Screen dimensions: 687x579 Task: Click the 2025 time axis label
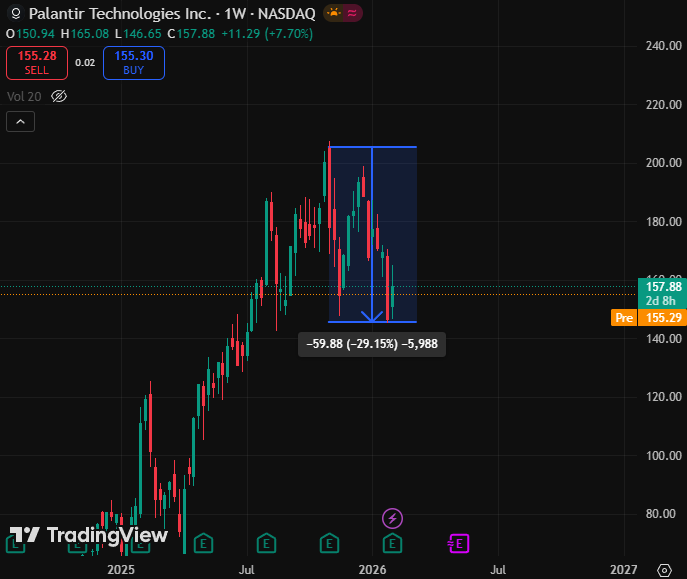(121, 570)
